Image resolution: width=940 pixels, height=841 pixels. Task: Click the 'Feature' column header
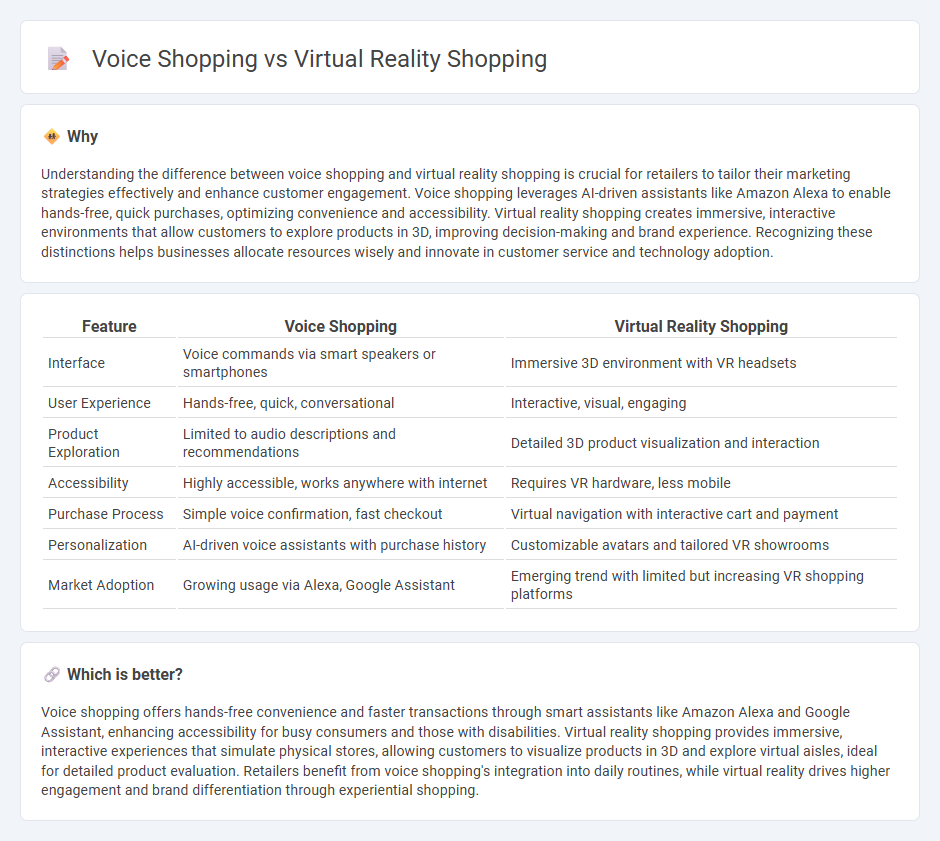coord(109,326)
